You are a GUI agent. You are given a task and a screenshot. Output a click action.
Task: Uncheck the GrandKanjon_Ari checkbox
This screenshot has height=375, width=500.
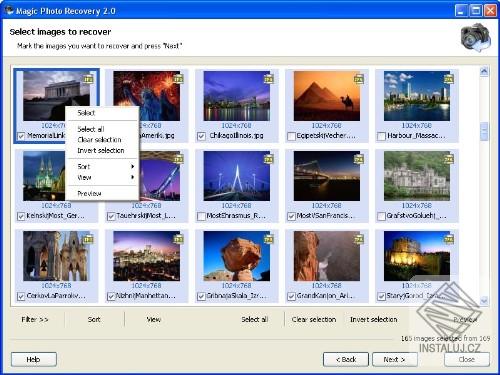(291, 296)
